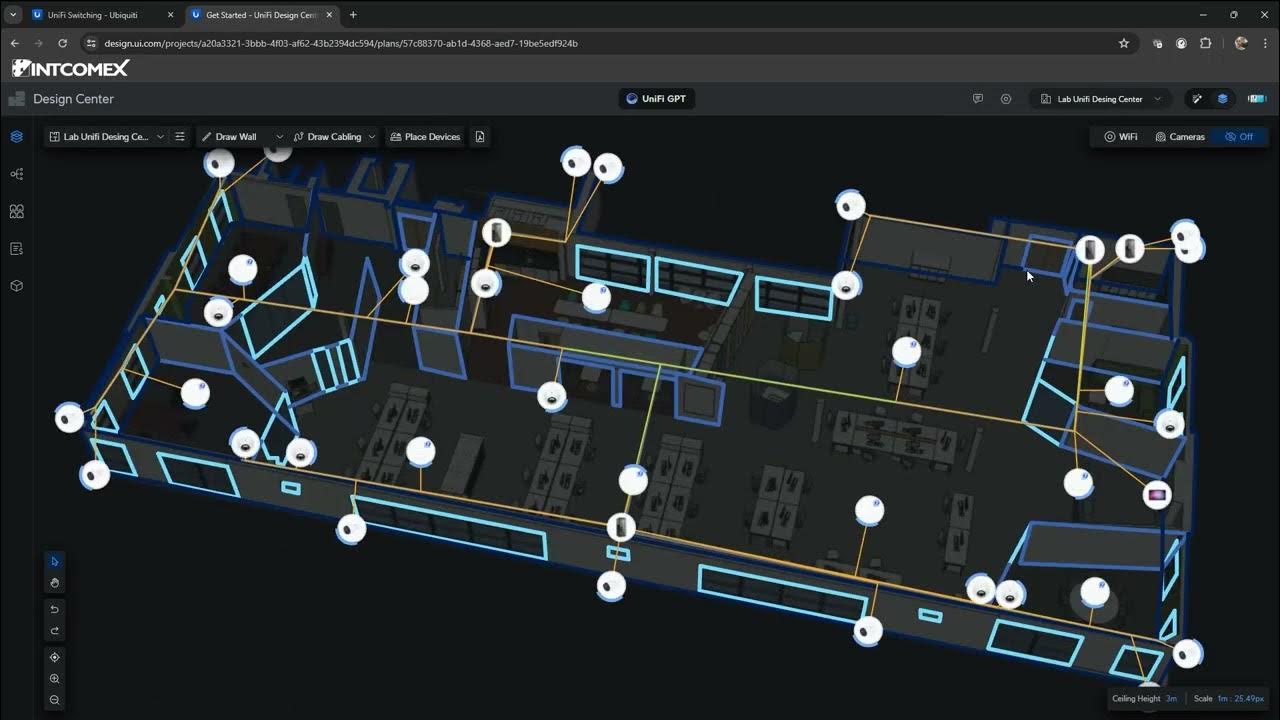Select the wall-mounted device near the top center
Image resolution: width=1280 pixels, height=720 pixels.
click(496, 233)
